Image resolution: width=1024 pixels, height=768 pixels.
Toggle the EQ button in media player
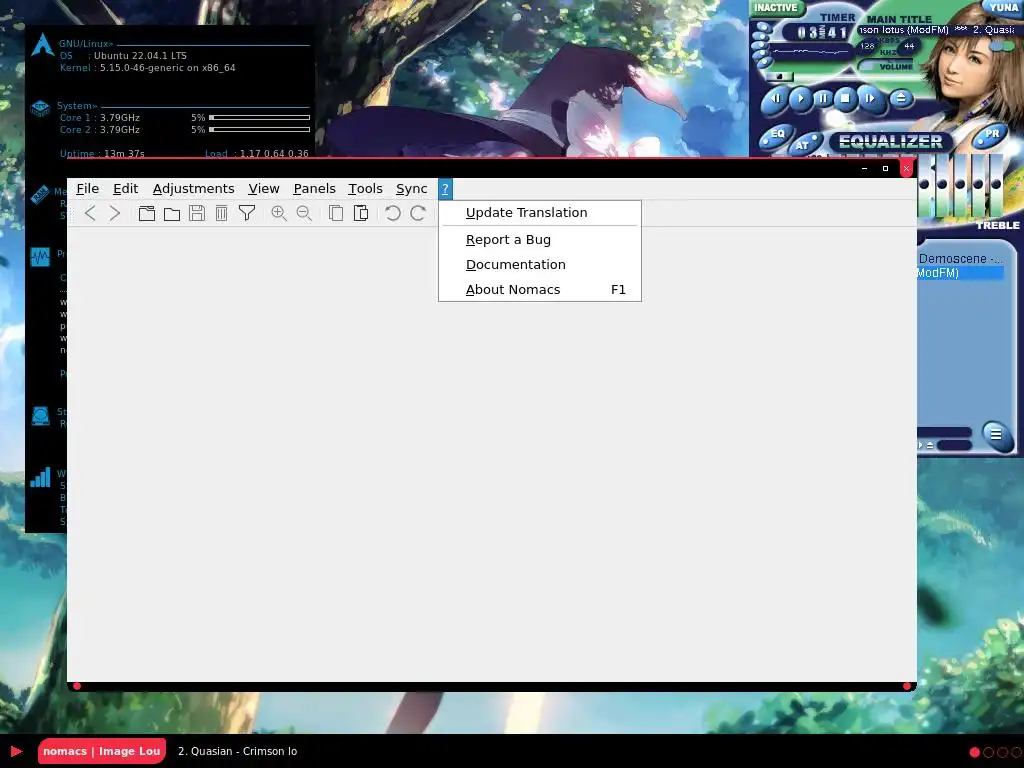776,135
